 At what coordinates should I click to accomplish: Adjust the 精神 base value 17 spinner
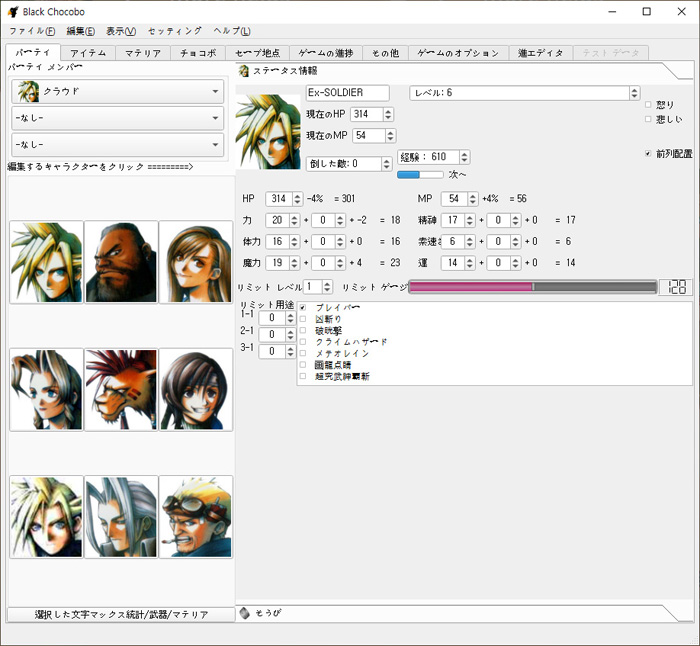(458, 220)
